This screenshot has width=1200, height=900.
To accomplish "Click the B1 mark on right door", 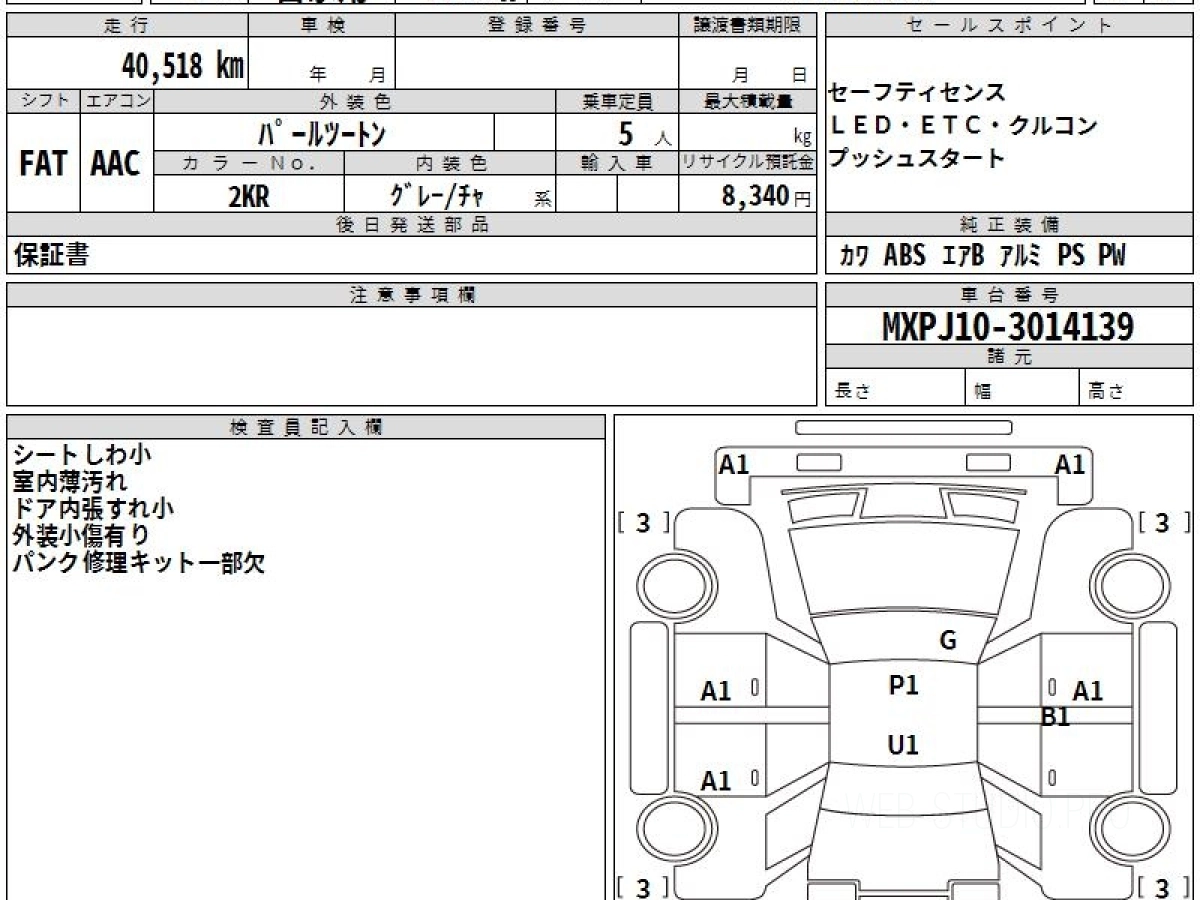I will pos(1056,717).
